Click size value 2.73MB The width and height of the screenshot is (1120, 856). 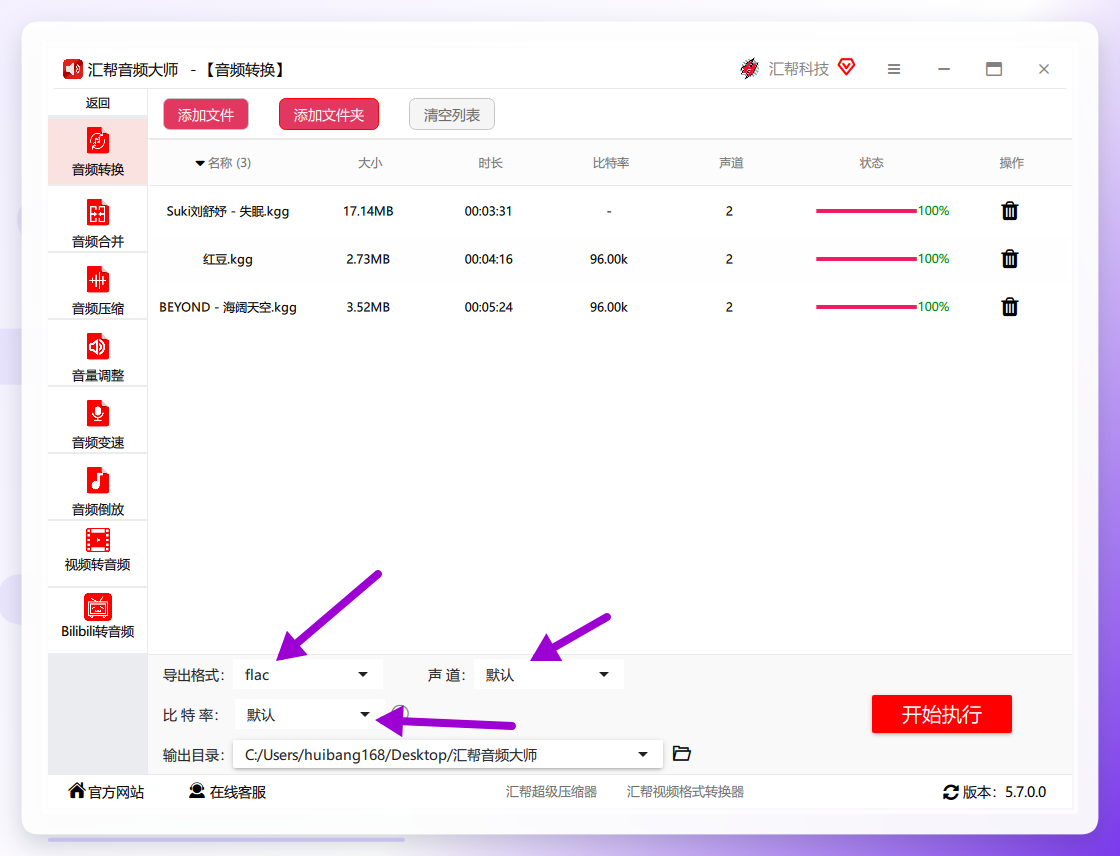(368, 259)
